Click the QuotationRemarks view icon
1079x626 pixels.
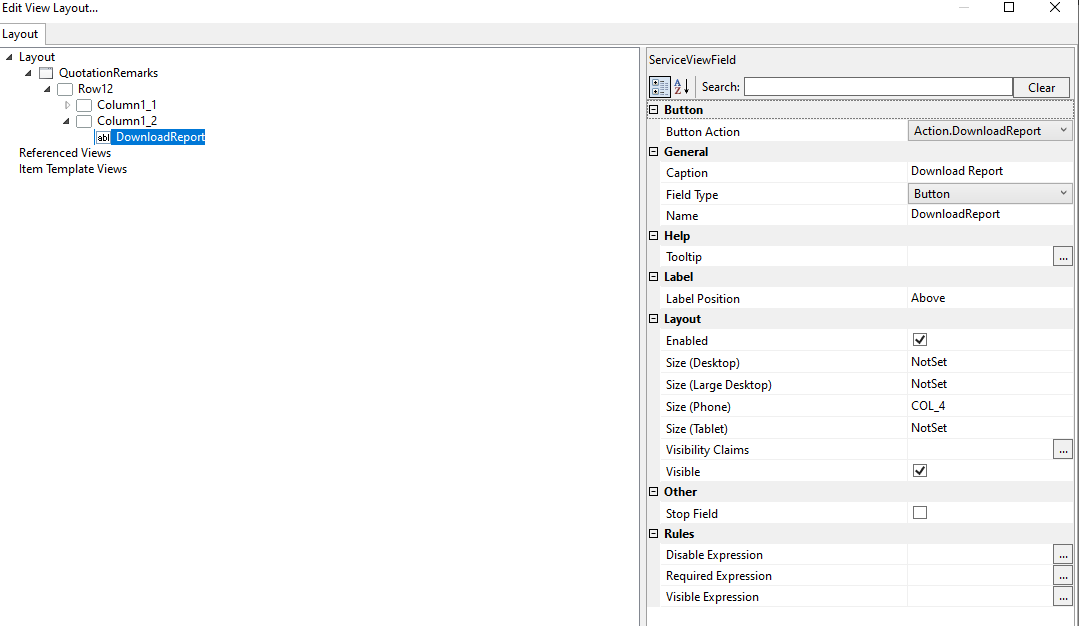(x=46, y=73)
